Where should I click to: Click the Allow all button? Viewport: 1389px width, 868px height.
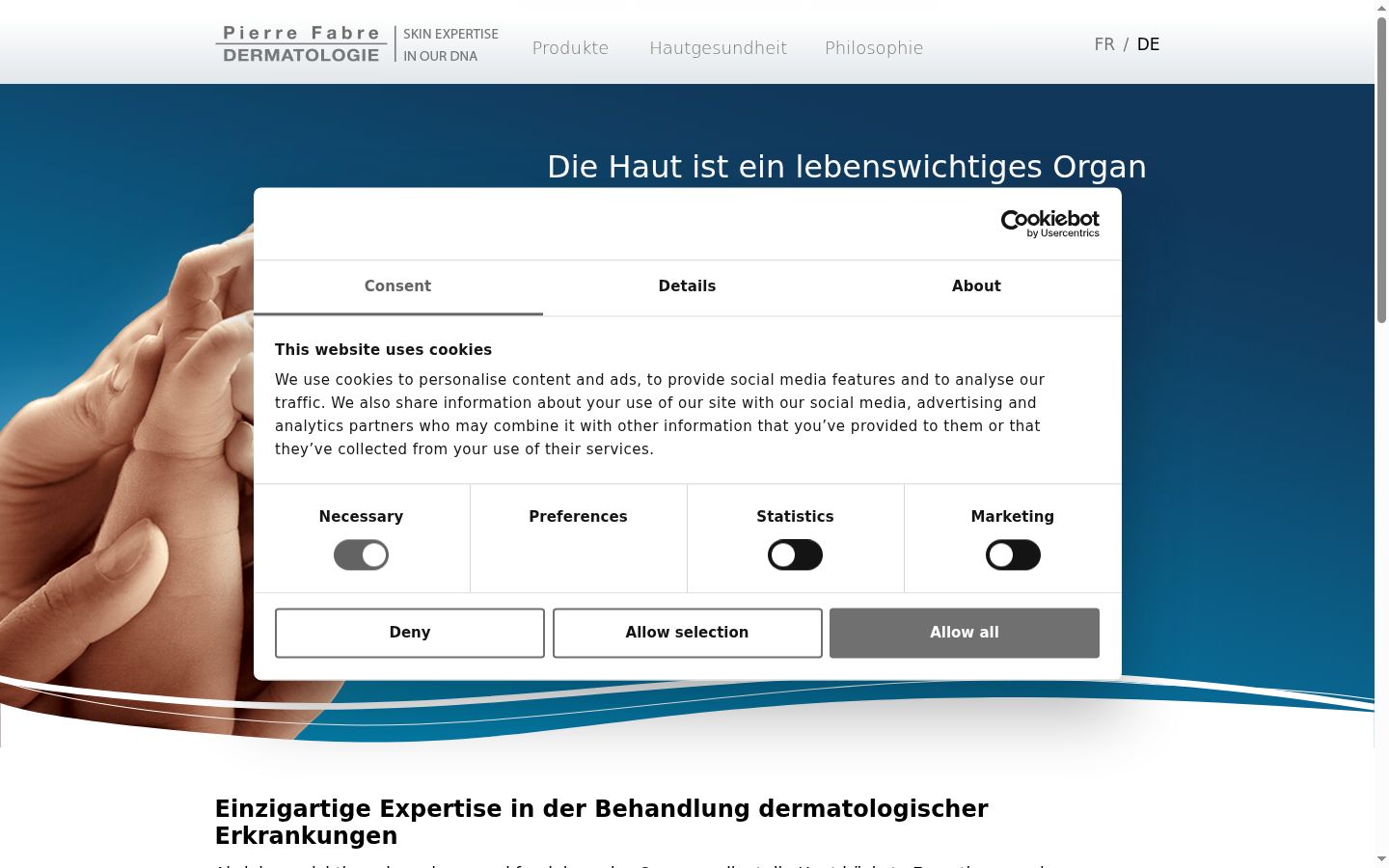pyautogui.click(x=965, y=633)
